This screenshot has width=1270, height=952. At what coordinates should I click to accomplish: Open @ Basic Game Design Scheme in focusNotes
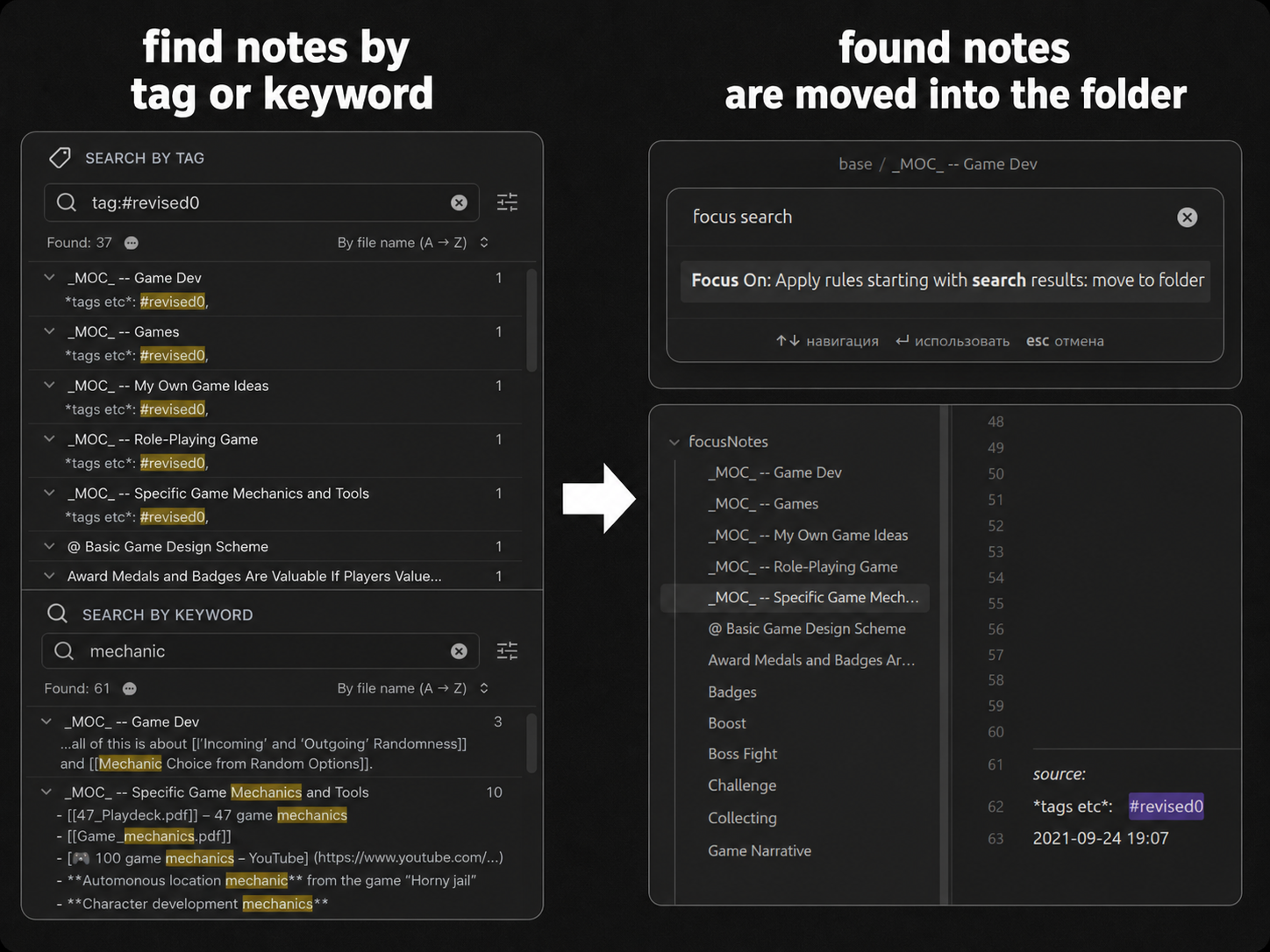tap(807, 629)
